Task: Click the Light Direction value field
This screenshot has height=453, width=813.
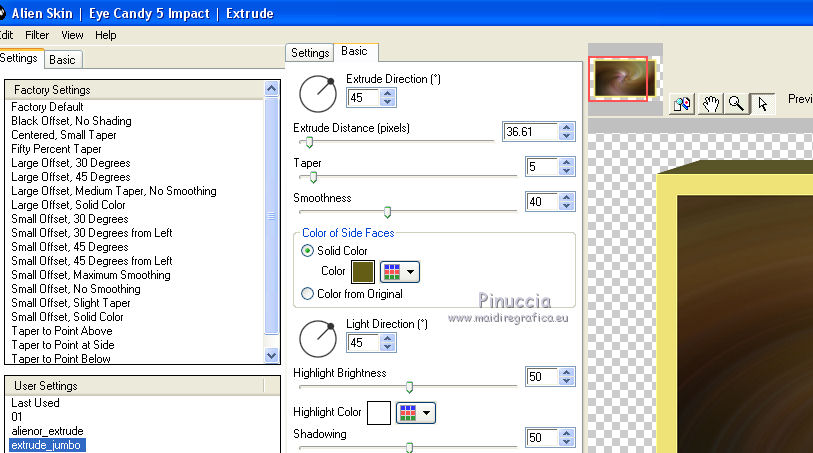Action: (x=364, y=343)
